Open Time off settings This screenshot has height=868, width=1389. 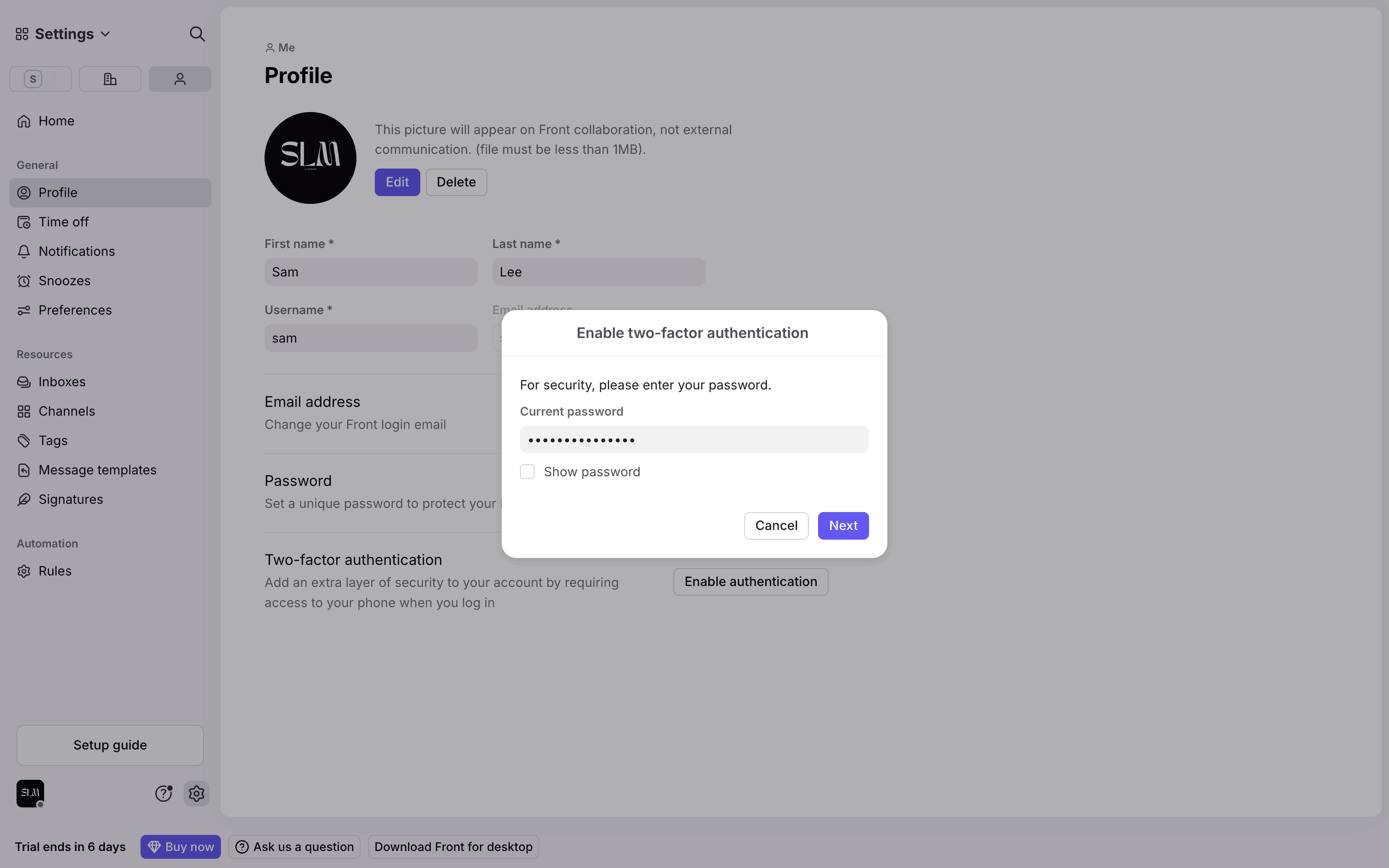(x=63, y=222)
